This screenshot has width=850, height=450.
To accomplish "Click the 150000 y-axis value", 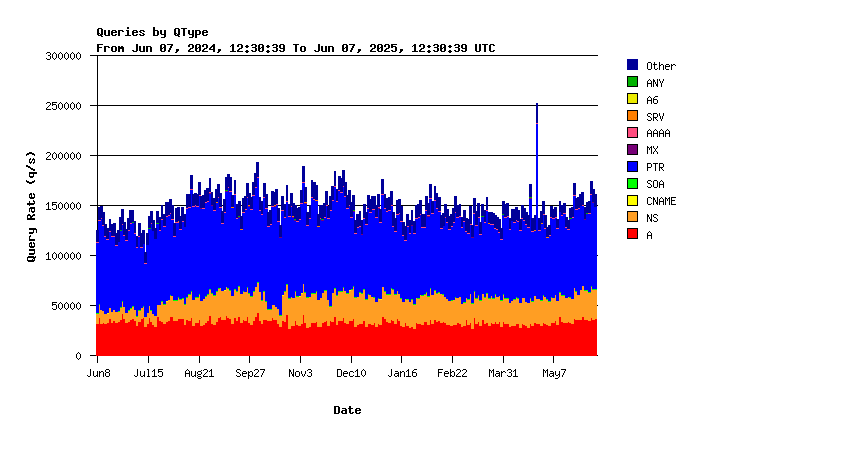I will 63,206.
